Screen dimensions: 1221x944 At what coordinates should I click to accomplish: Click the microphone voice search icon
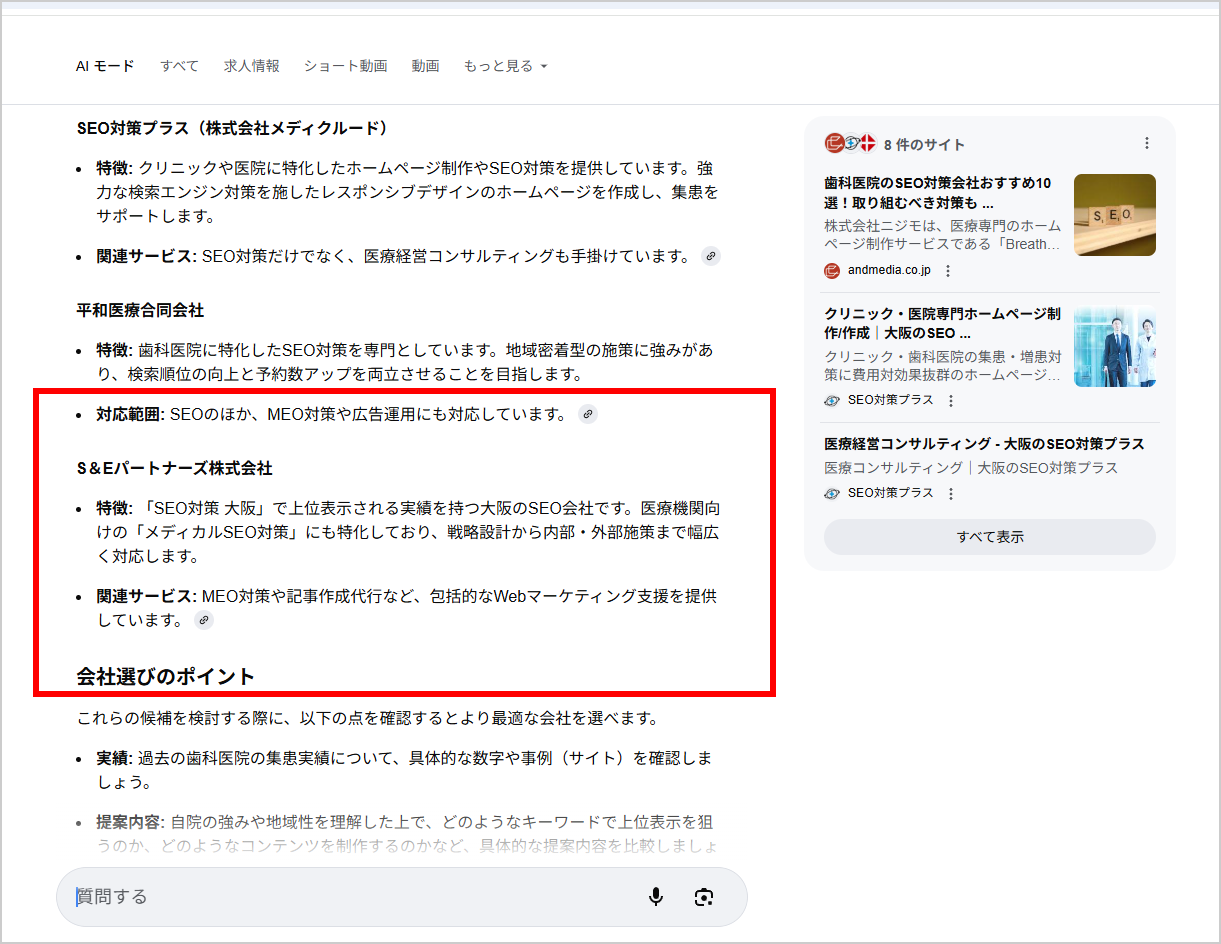pyautogui.click(x=656, y=897)
